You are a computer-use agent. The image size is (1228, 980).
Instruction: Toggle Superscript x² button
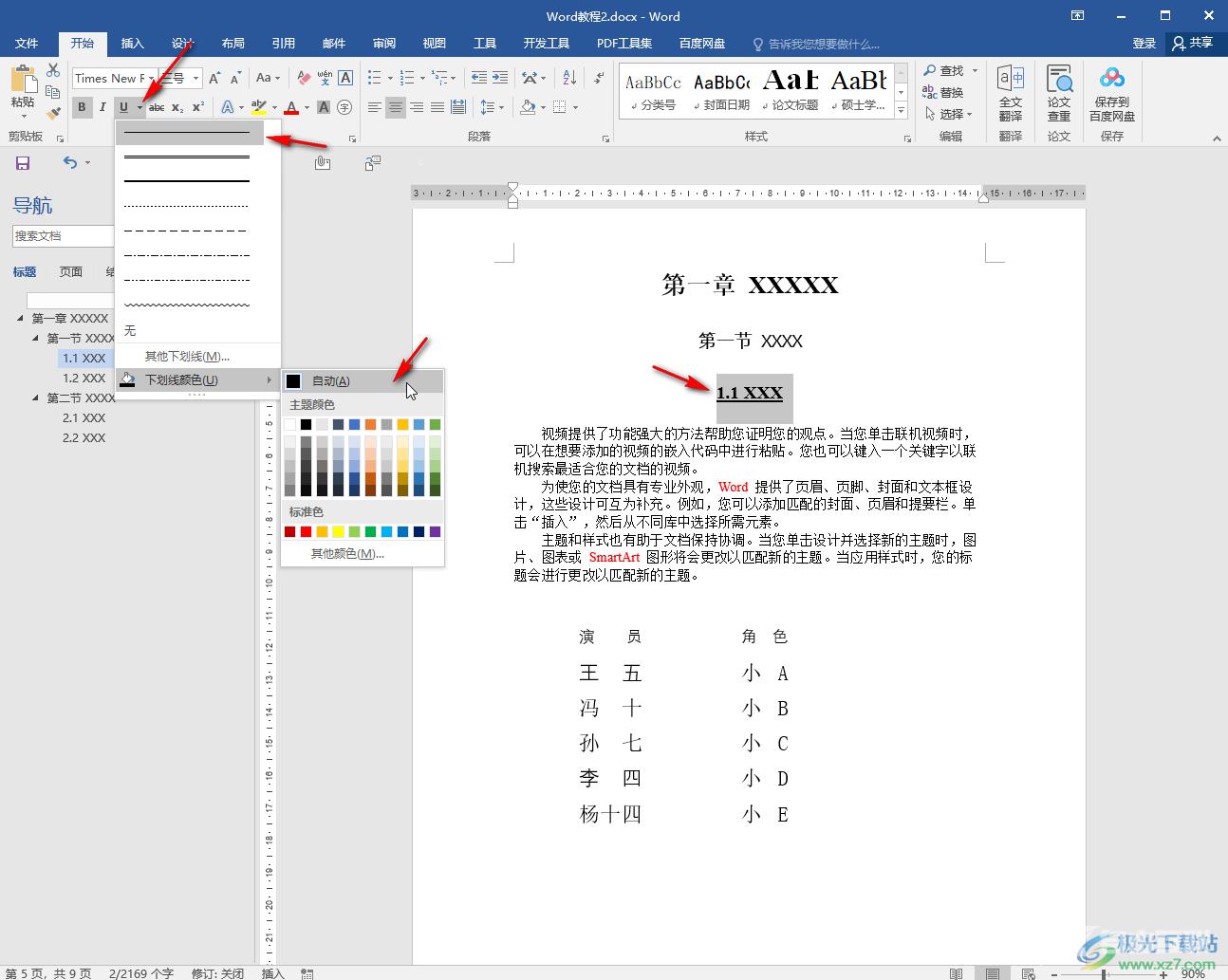tap(198, 107)
